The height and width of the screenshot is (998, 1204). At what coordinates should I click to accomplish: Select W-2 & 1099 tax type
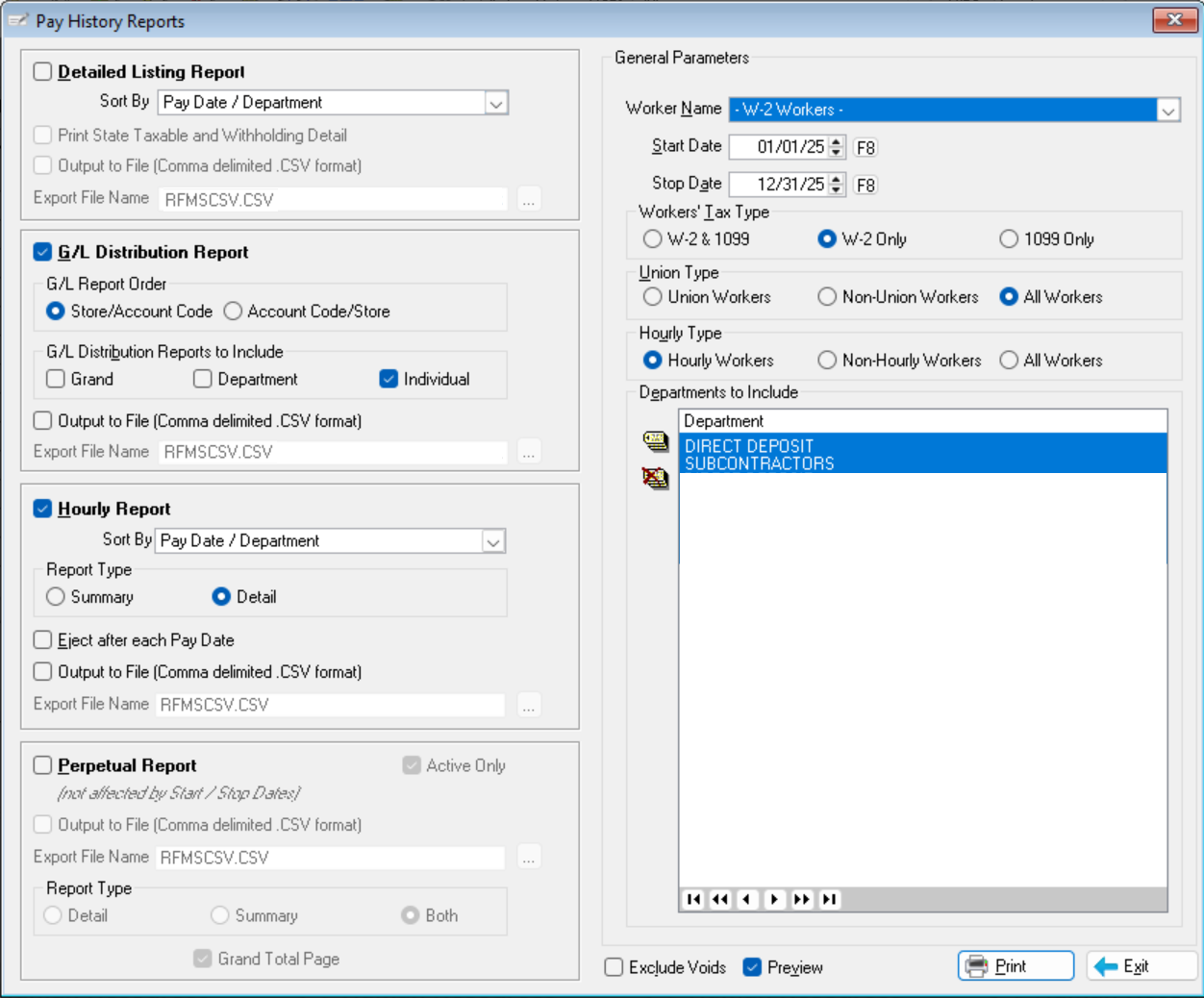click(653, 238)
